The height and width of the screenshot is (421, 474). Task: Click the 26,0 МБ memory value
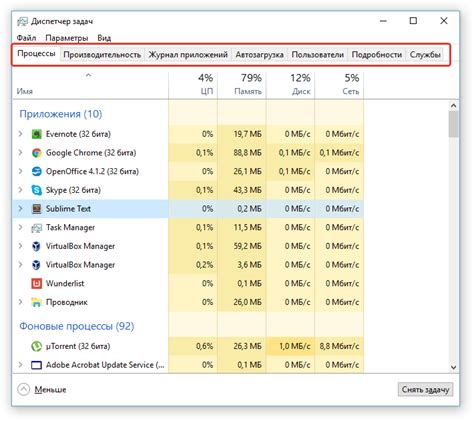pos(247,302)
